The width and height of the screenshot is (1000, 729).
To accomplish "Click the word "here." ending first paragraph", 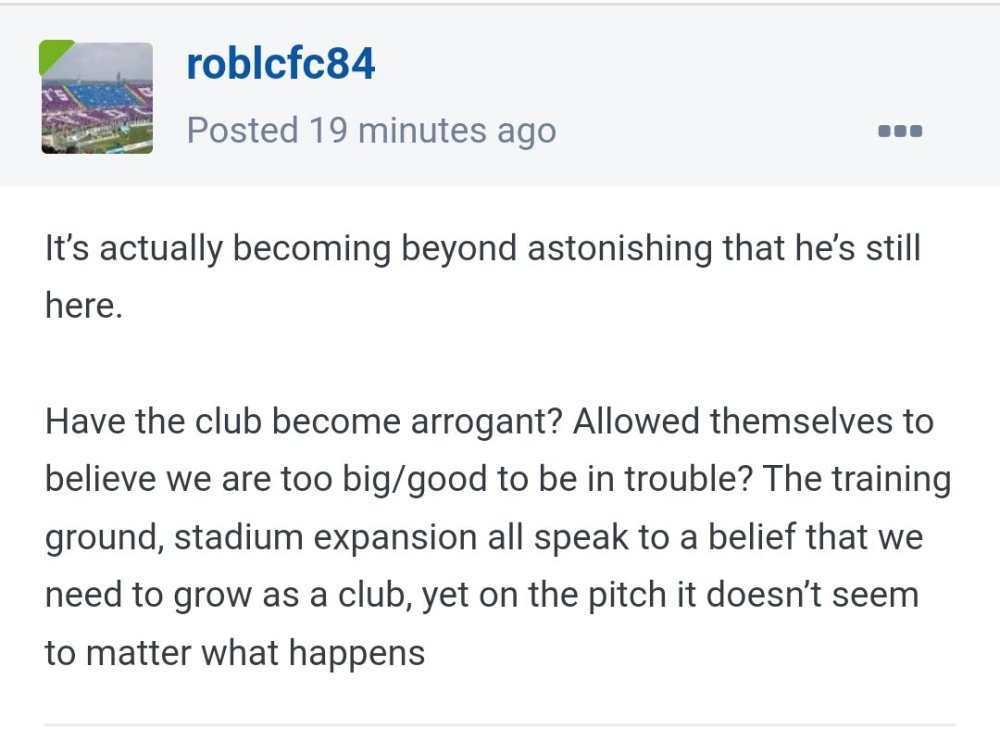I will click(83, 305).
